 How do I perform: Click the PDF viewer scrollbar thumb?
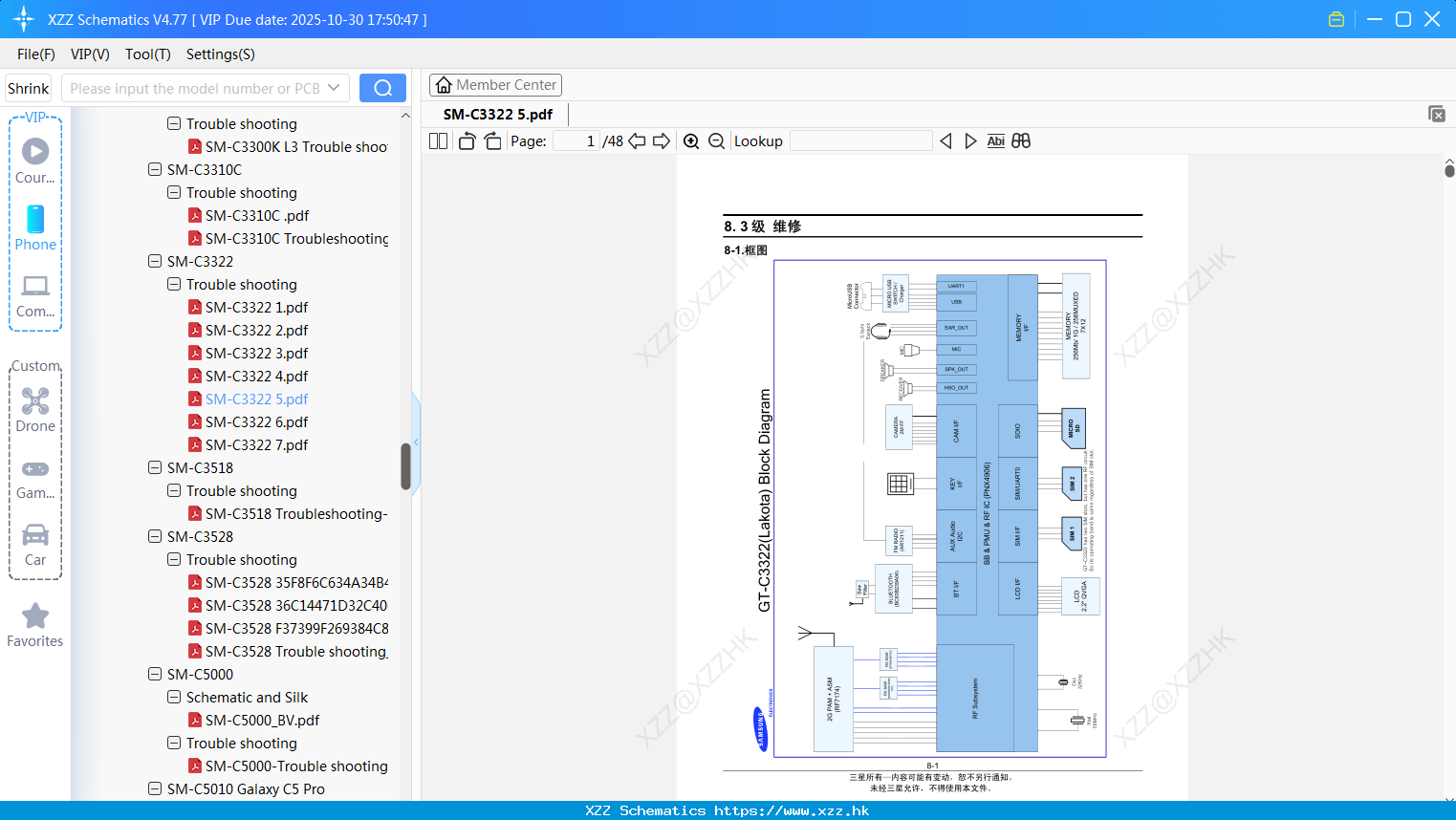click(x=1449, y=171)
